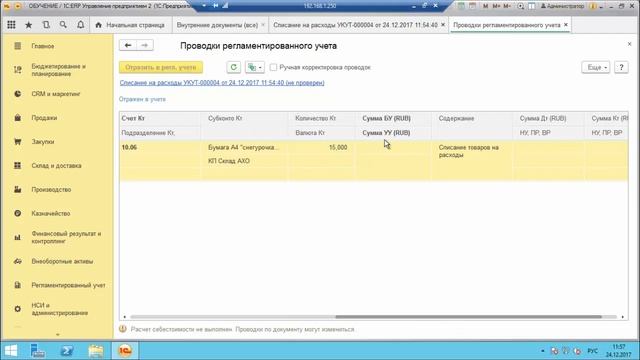Open notifications via the bell icon
Viewport: 640px width, 360px height.
point(81,25)
